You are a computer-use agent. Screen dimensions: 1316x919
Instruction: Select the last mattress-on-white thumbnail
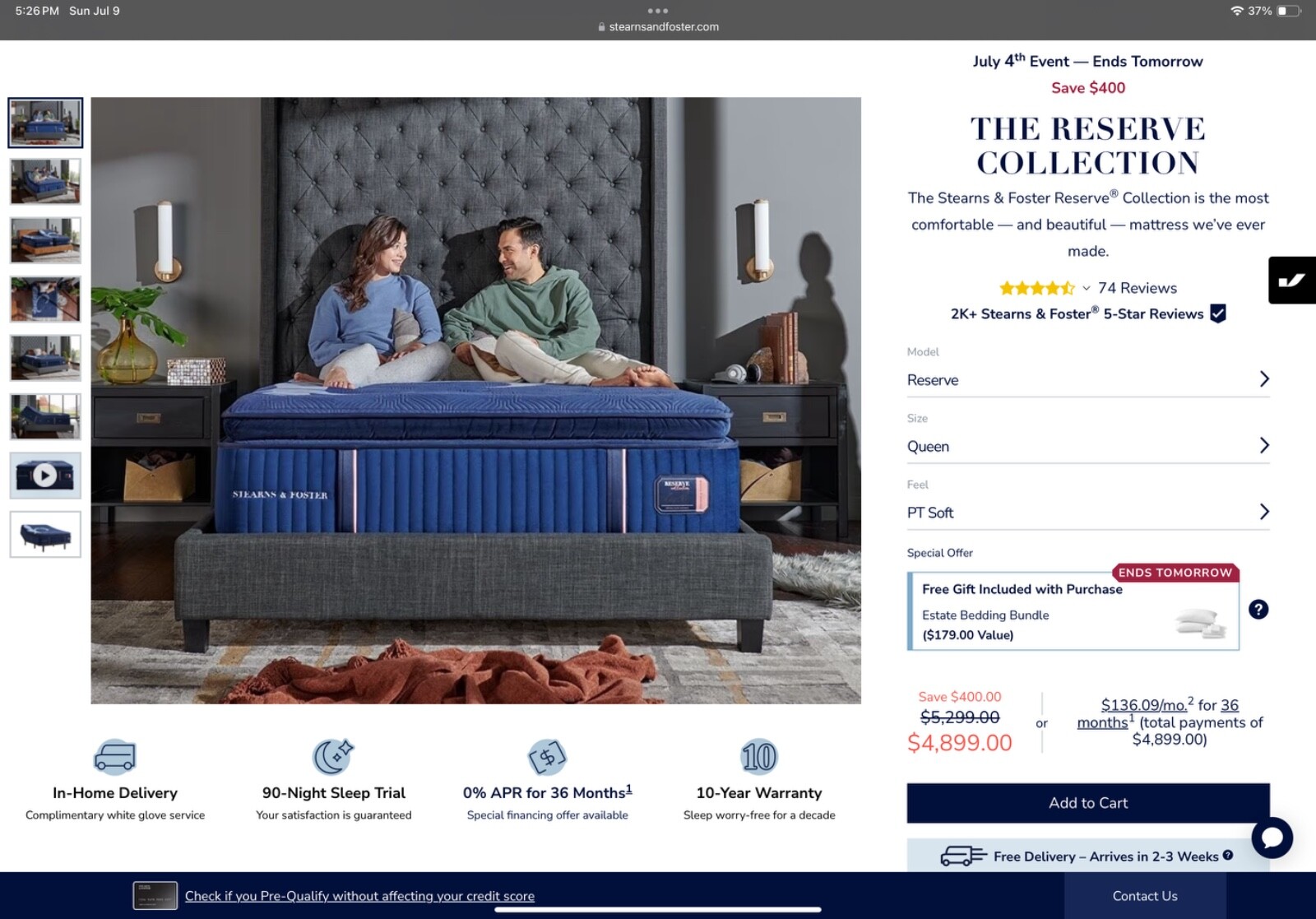45,535
